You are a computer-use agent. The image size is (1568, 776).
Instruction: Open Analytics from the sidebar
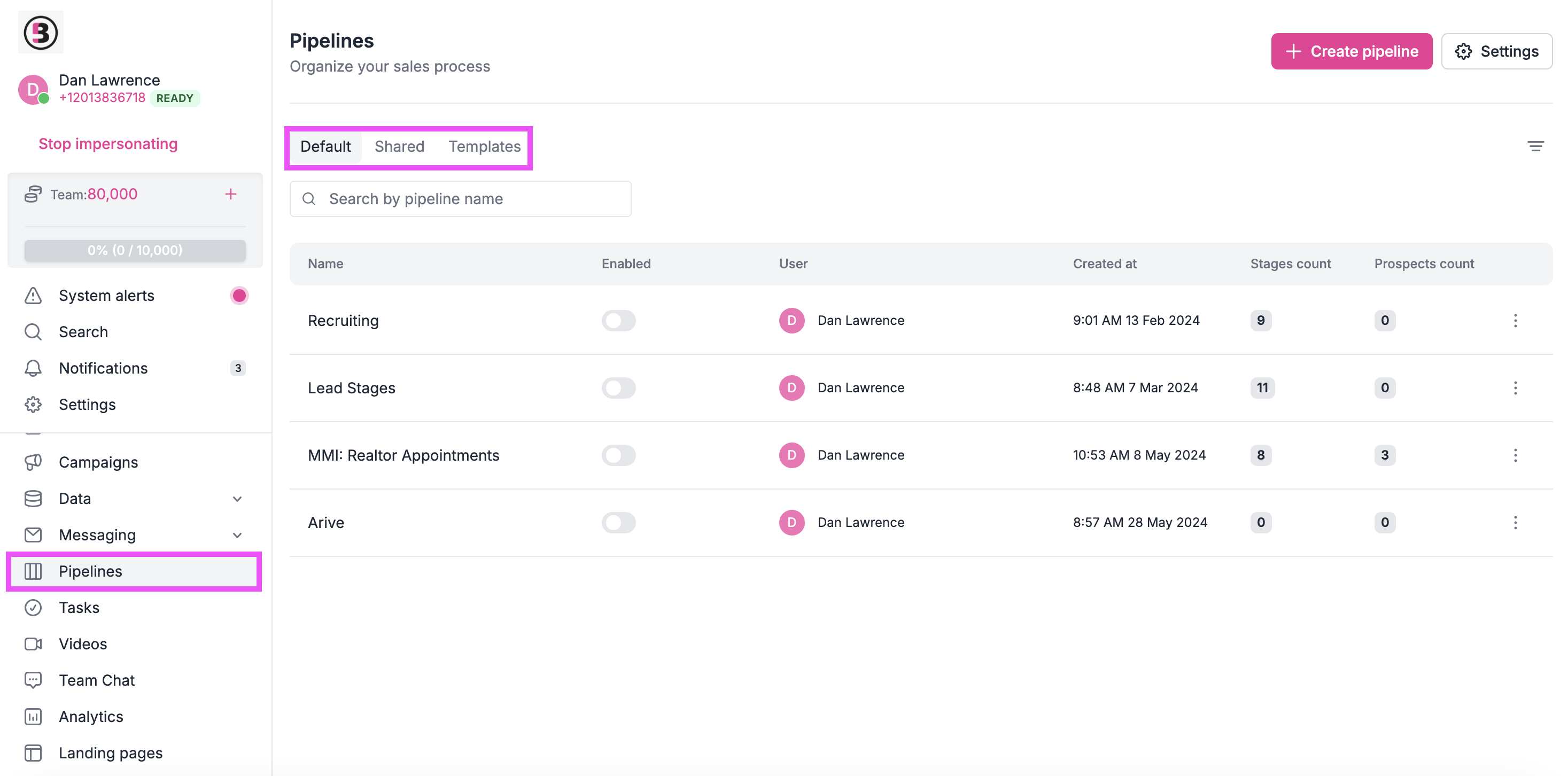pos(91,716)
